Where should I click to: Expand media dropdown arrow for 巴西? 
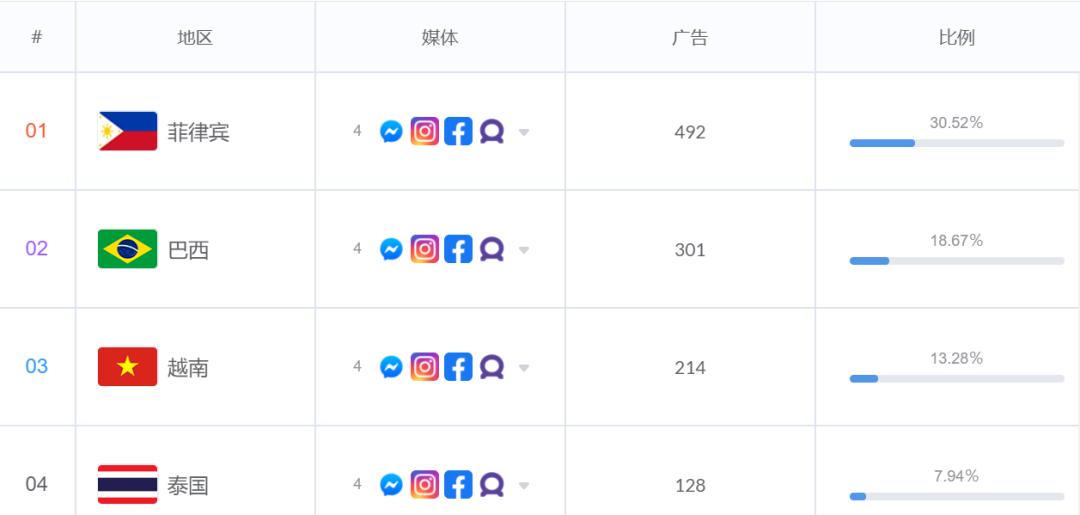pyautogui.click(x=523, y=250)
